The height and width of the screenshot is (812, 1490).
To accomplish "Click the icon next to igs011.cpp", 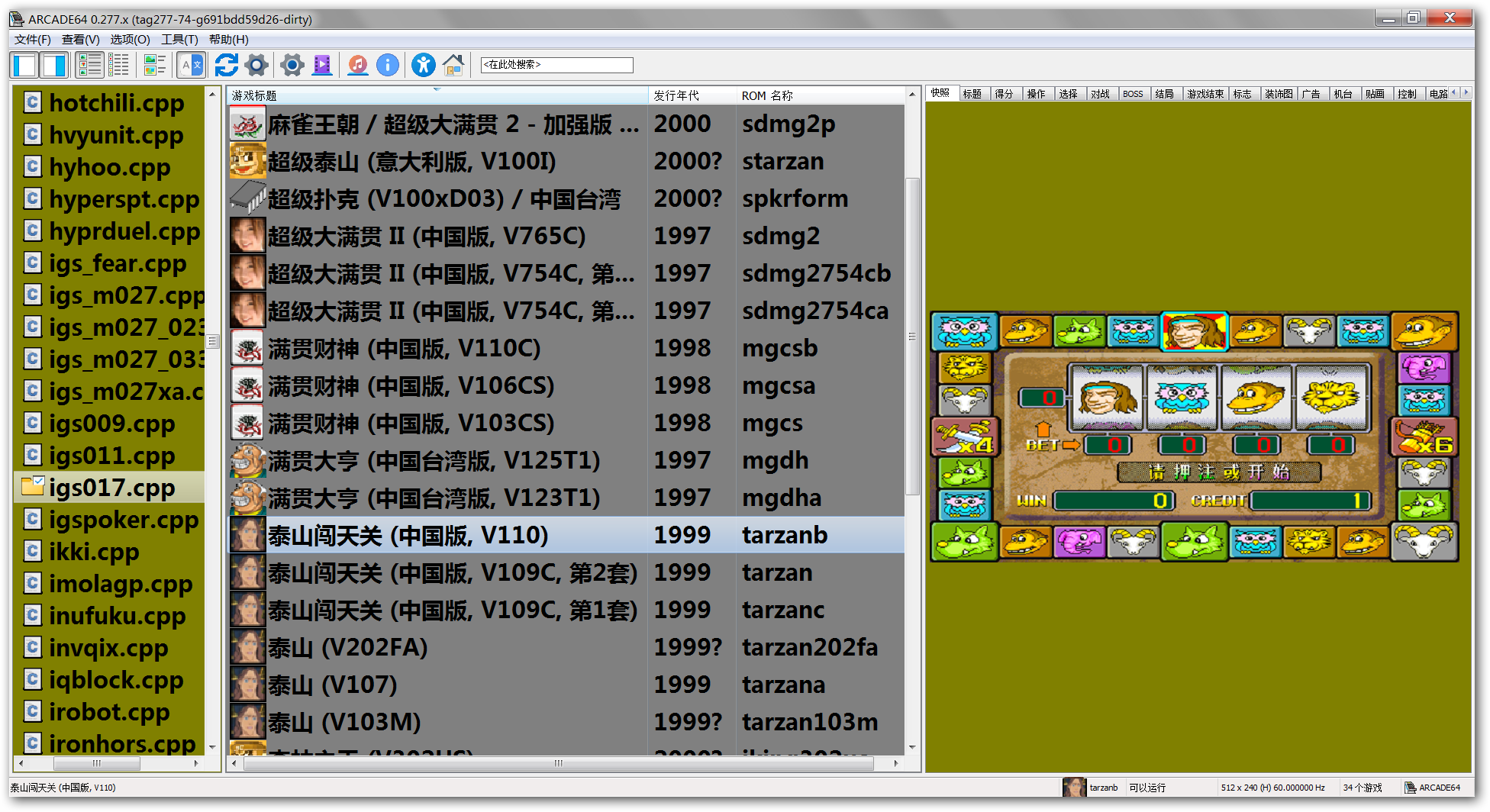I will [x=32, y=456].
